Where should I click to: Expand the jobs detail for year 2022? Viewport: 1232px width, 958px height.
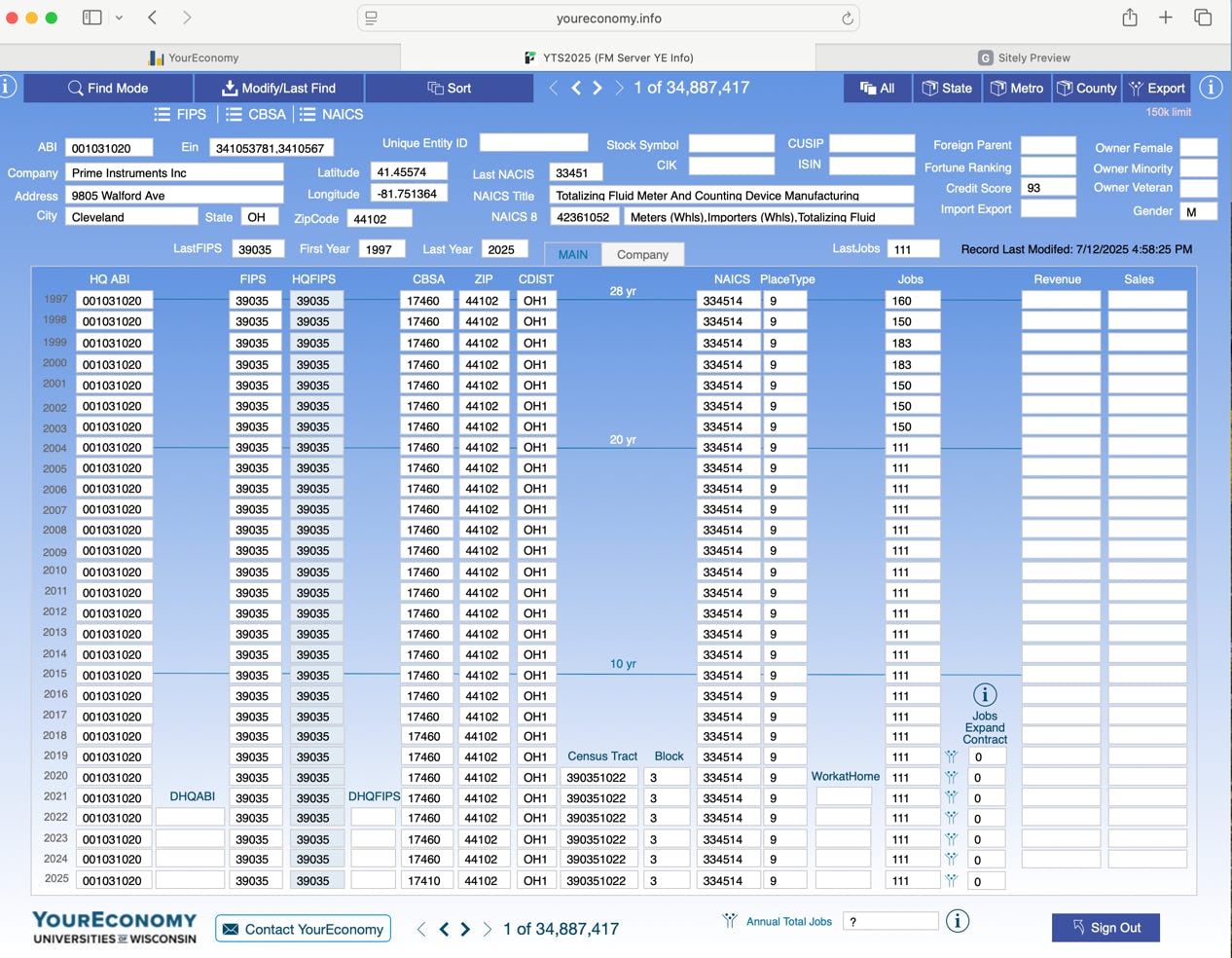952,818
